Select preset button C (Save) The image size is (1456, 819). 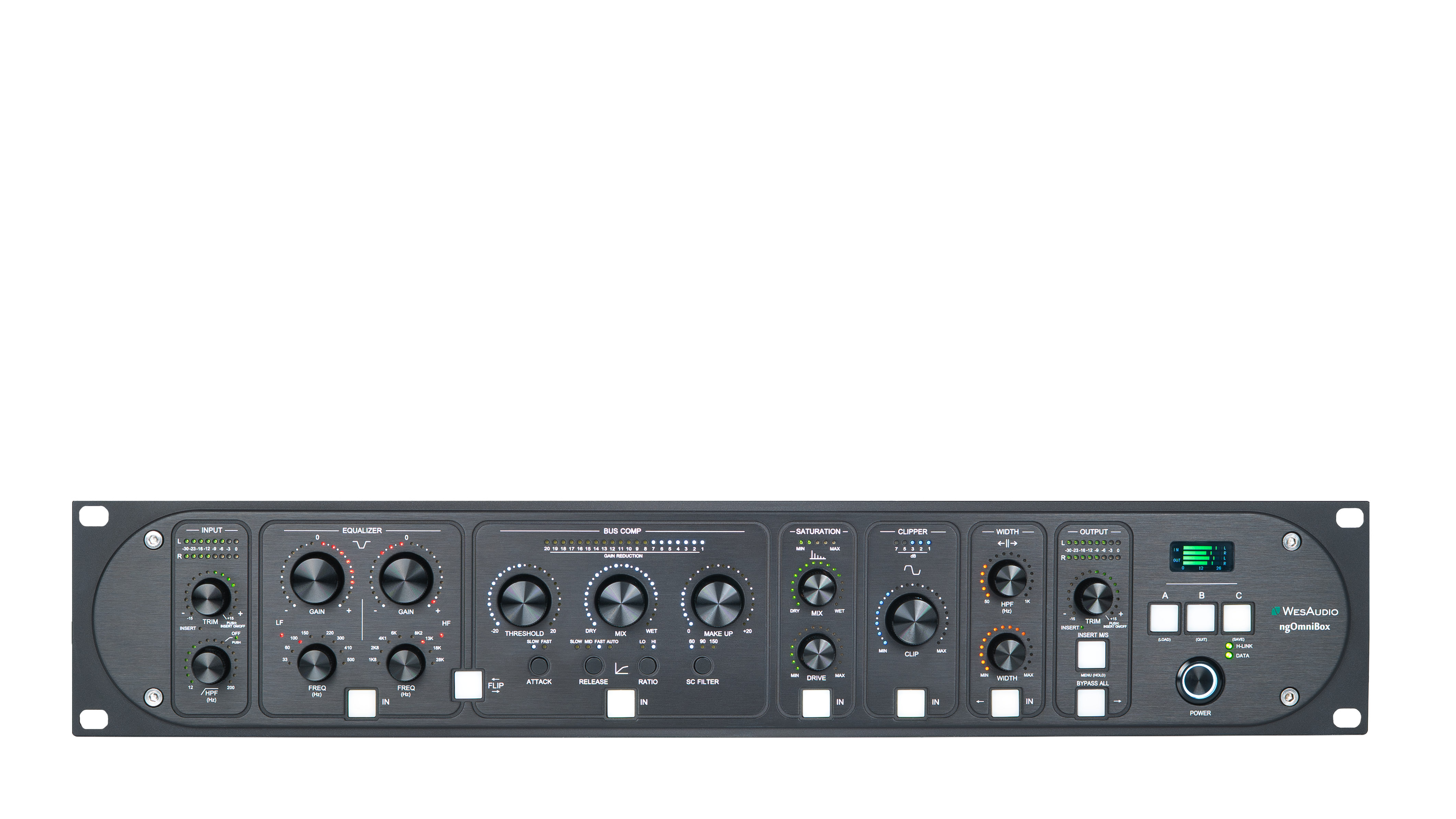point(1238,619)
